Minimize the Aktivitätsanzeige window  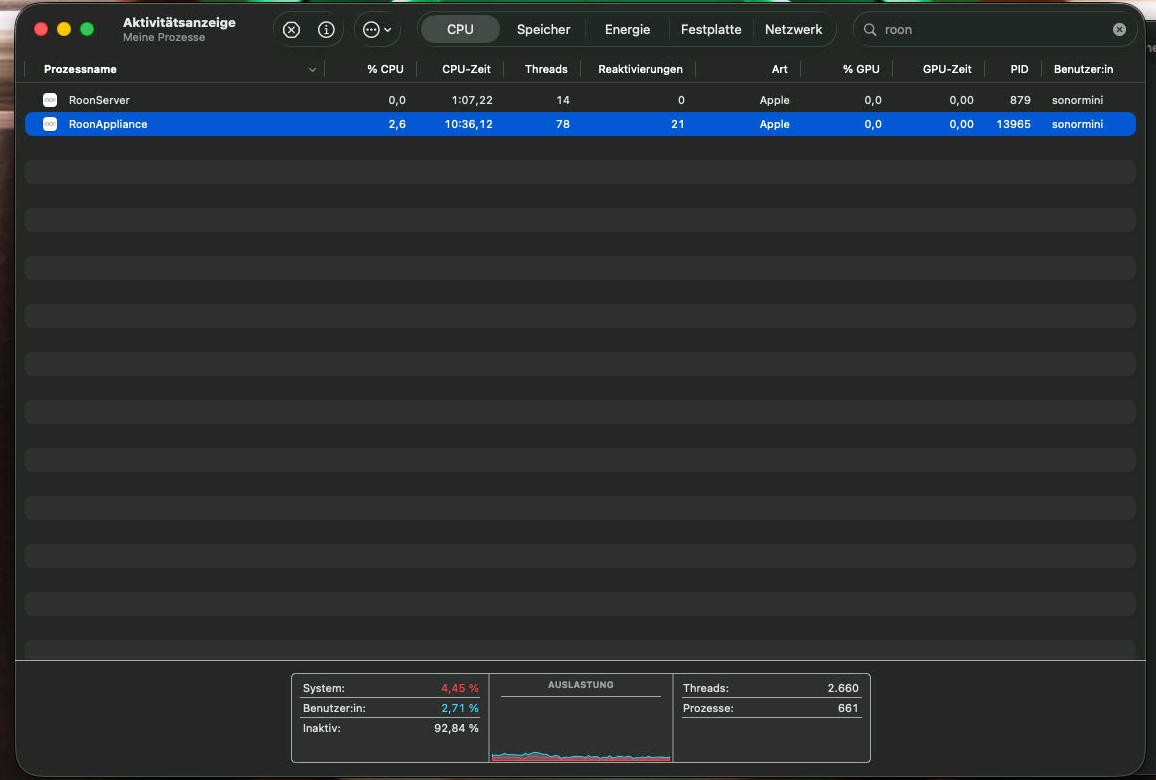[x=64, y=29]
